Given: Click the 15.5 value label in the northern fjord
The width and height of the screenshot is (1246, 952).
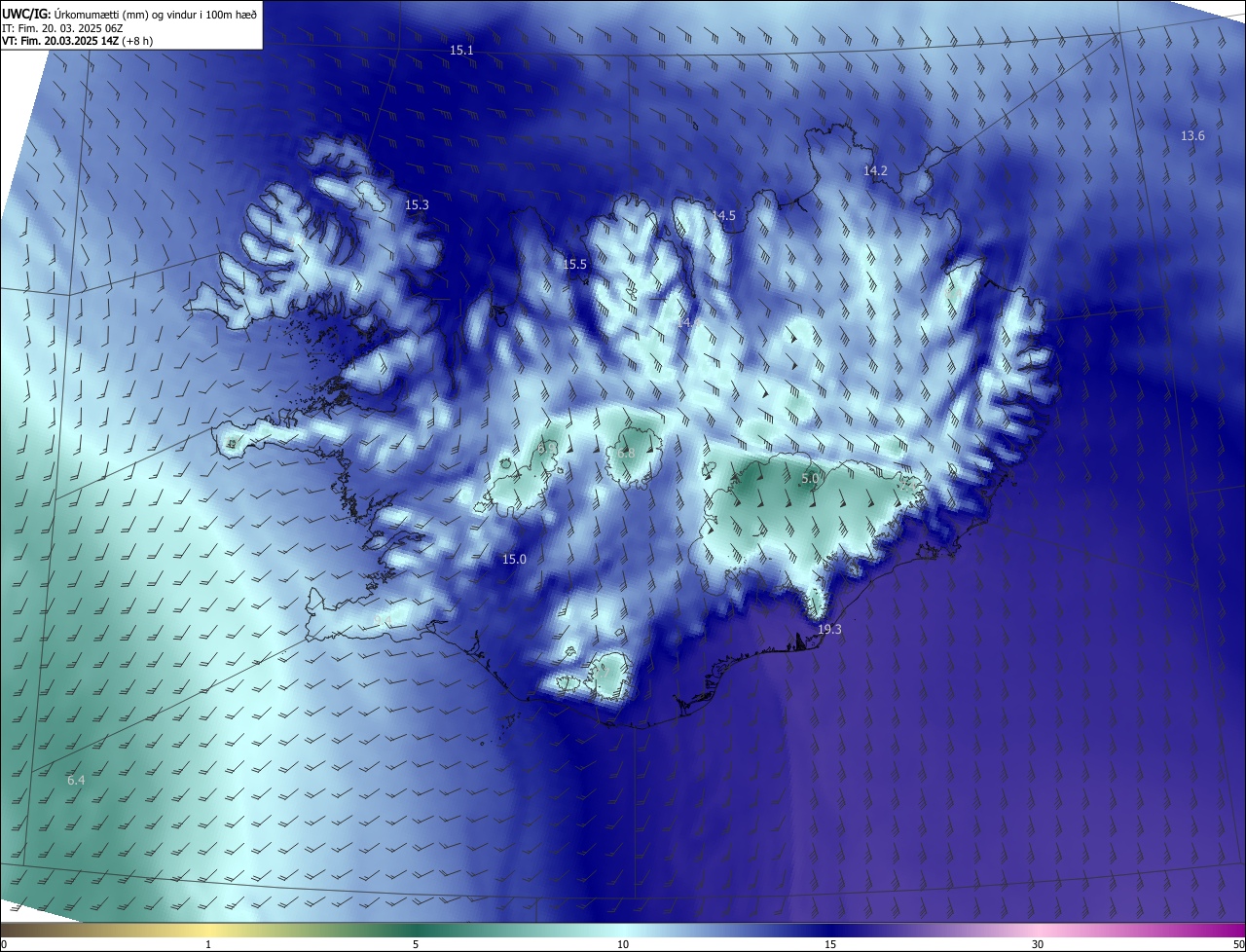Looking at the screenshot, I should [x=575, y=265].
